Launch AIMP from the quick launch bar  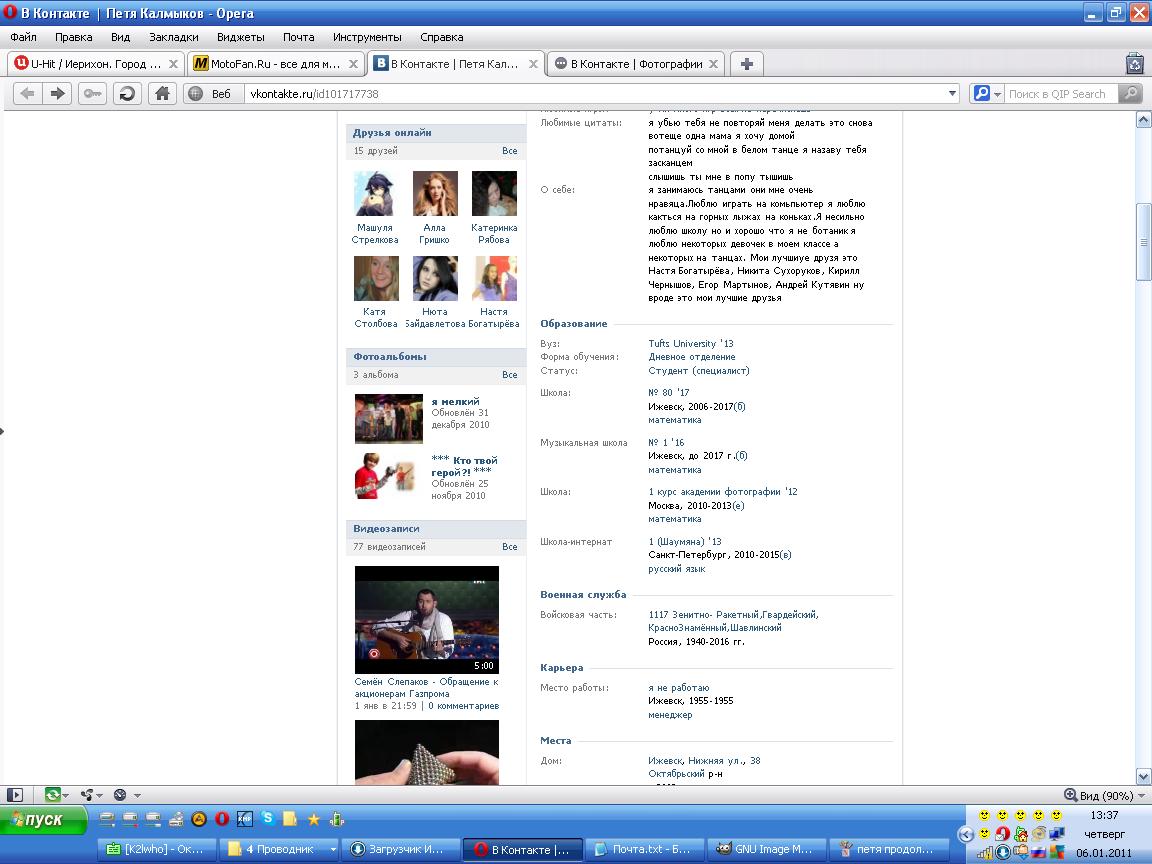tap(199, 818)
